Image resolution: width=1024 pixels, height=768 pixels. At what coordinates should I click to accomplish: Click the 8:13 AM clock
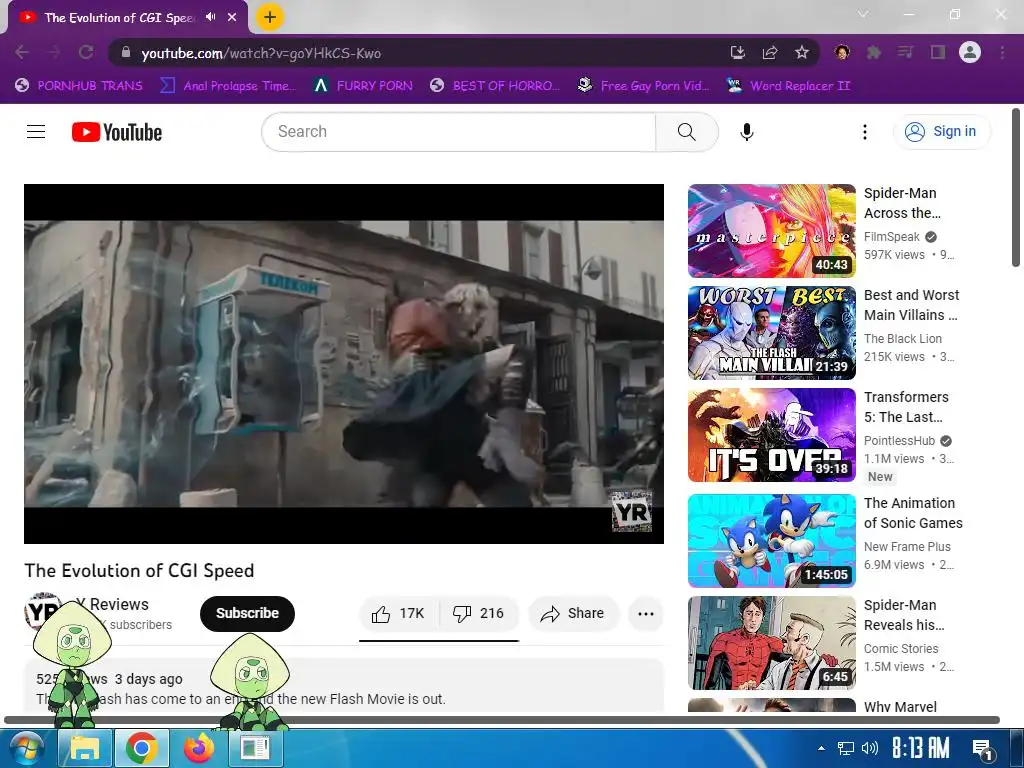(920, 748)
